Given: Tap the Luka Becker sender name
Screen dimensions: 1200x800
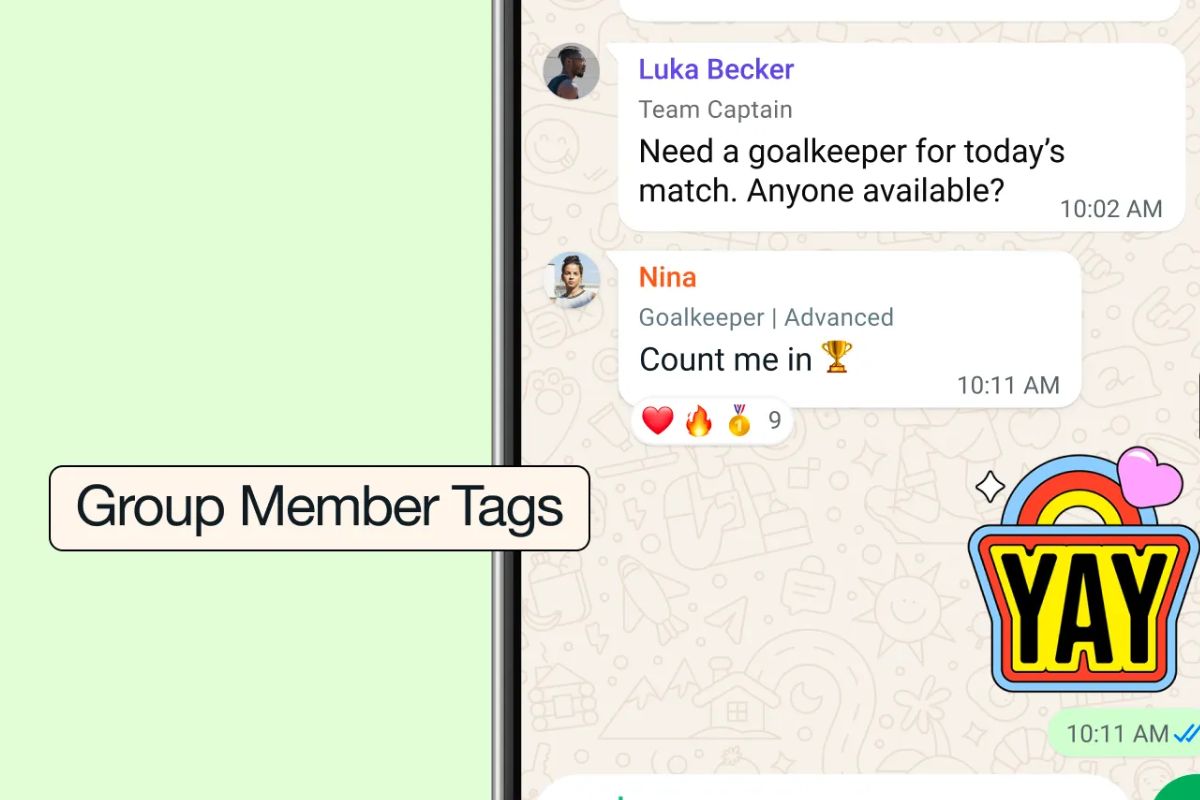Looking at the screenshot, I should 716,70.
